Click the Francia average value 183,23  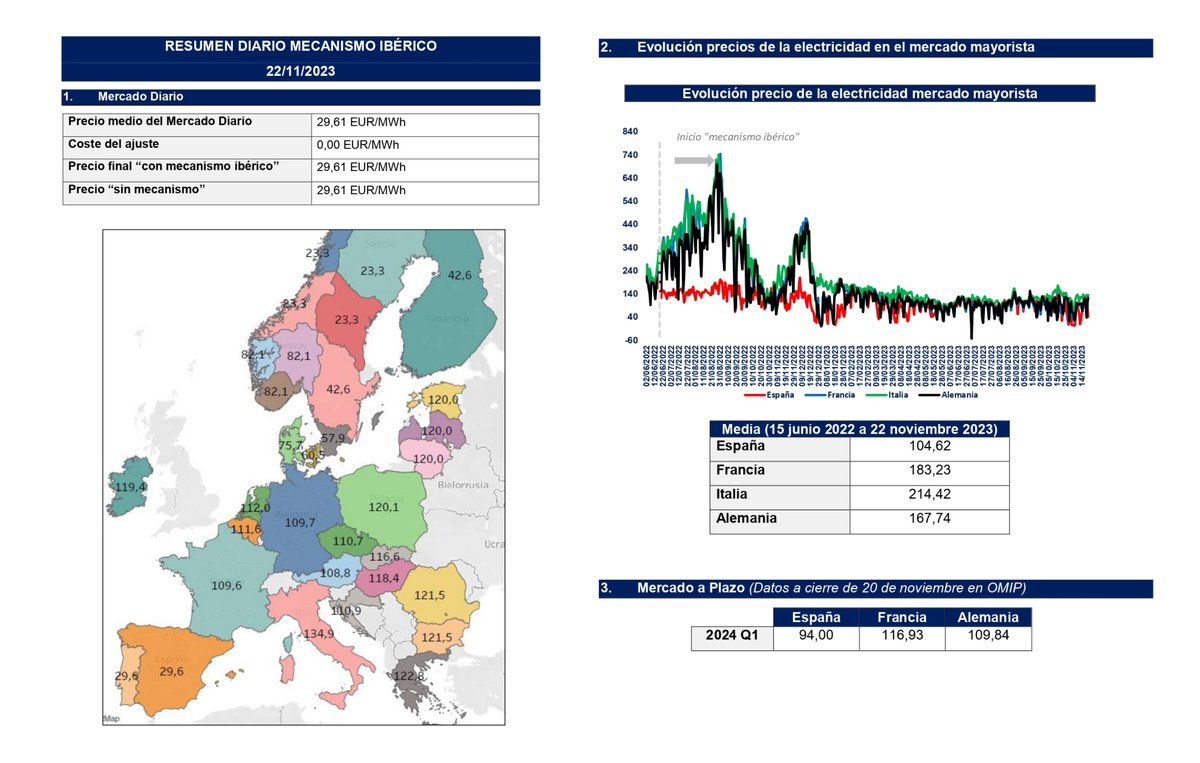click(x=930, y=471)
